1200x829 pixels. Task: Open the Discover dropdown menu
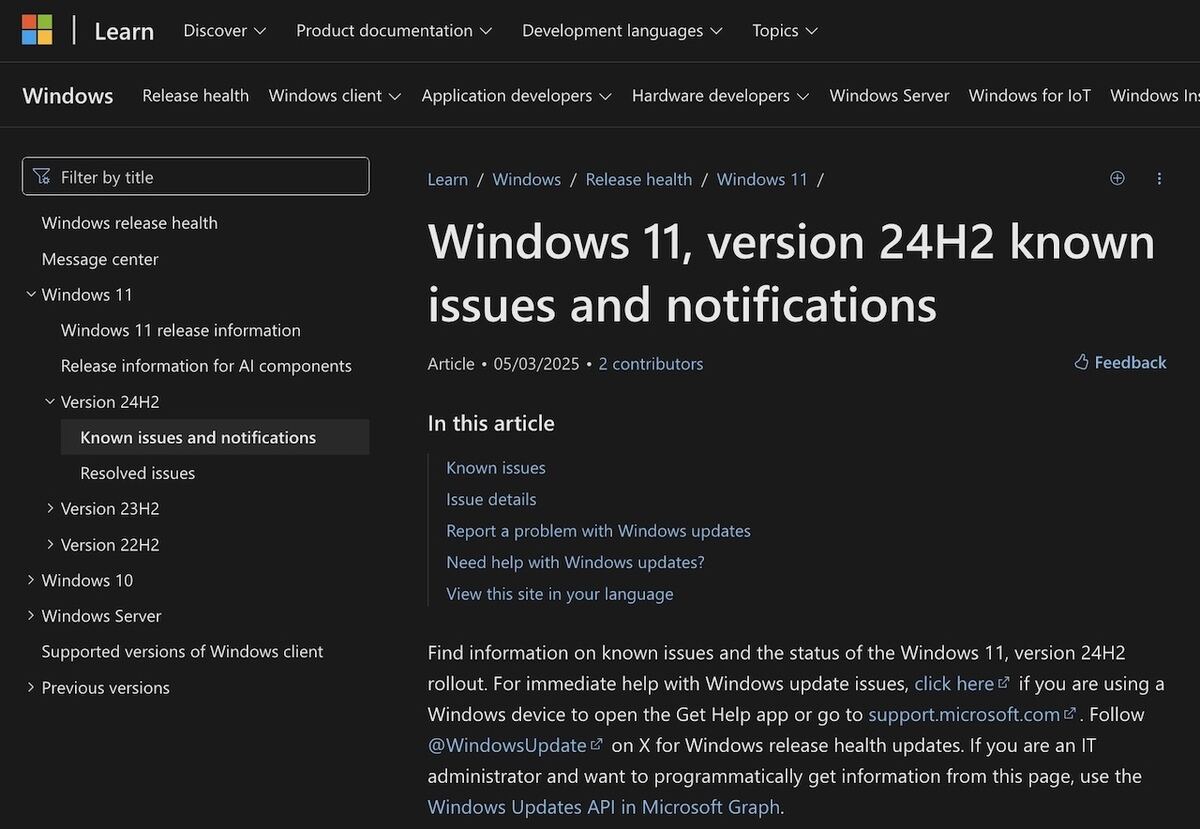[x=224, y=31]
